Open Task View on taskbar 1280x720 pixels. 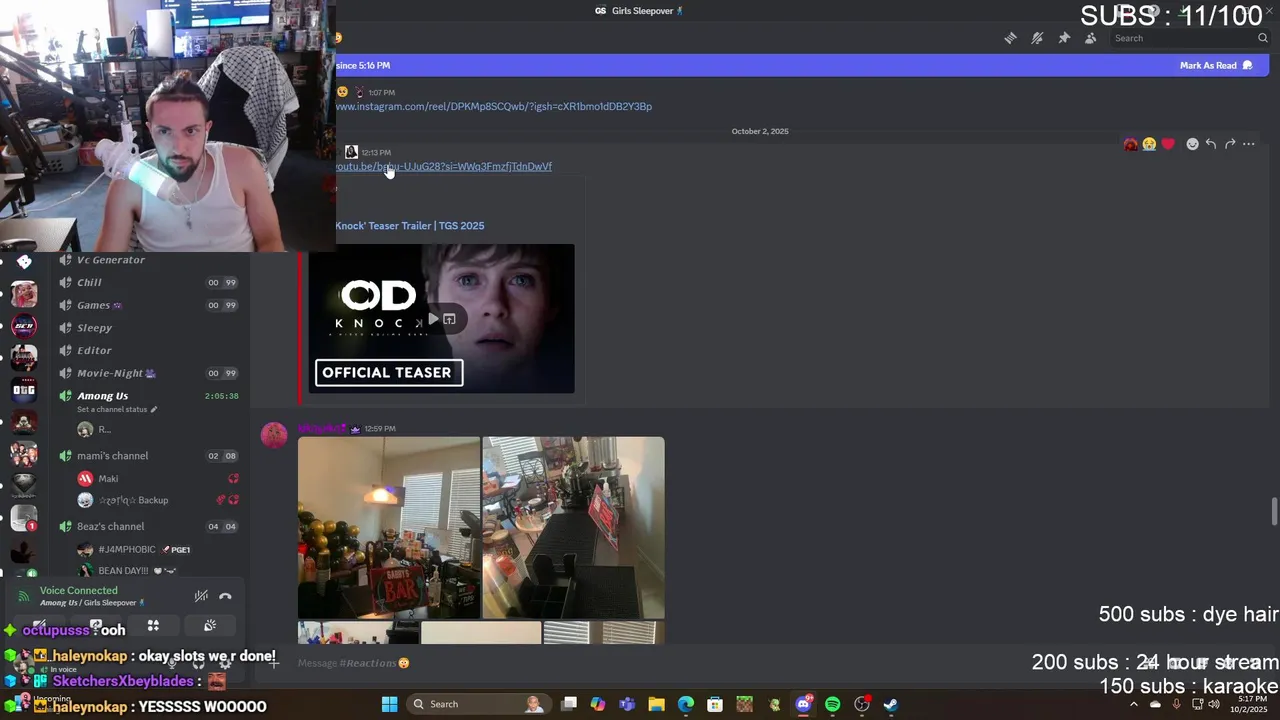(x=569, y=704)
